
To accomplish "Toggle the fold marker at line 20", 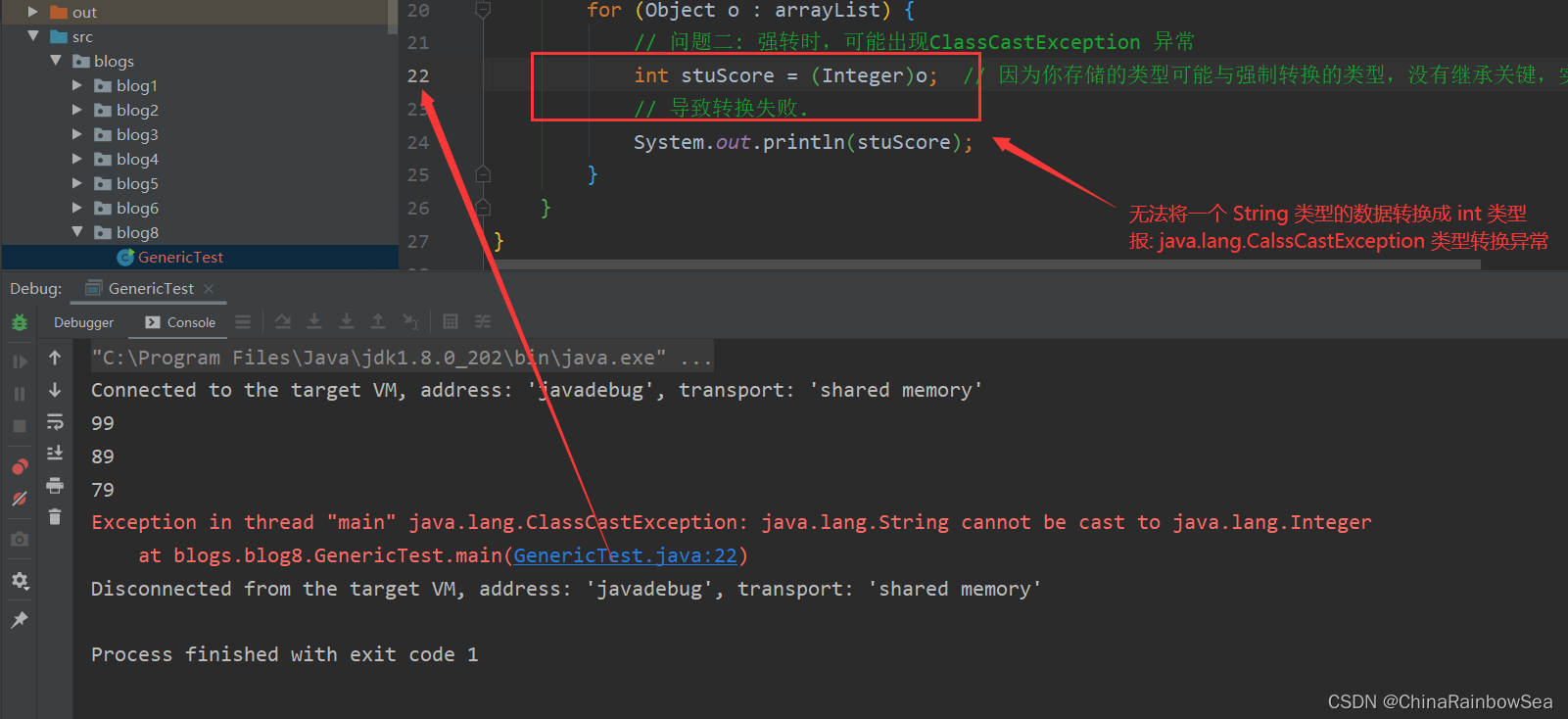I will click(x=483, y=10).
